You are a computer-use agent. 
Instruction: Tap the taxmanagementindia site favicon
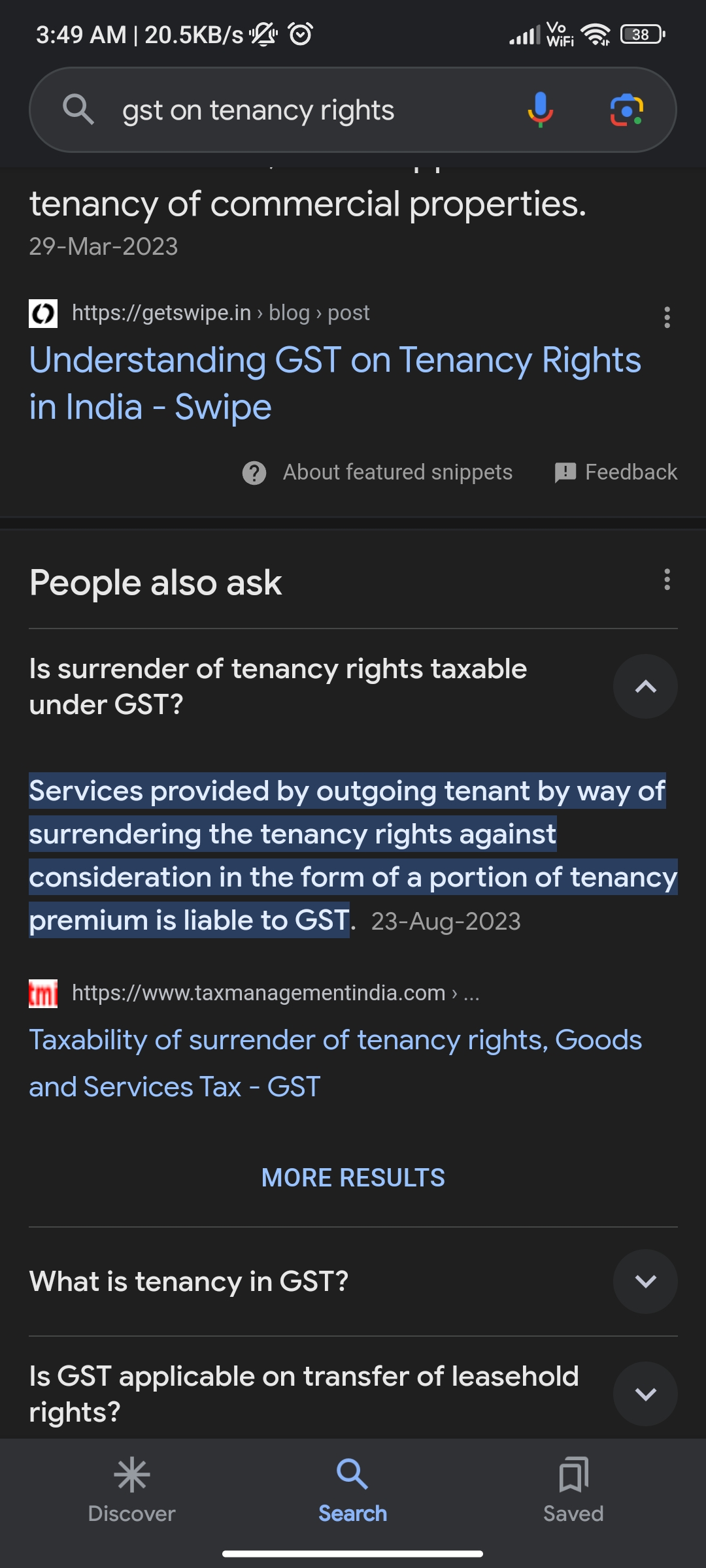tap(43, 994)
